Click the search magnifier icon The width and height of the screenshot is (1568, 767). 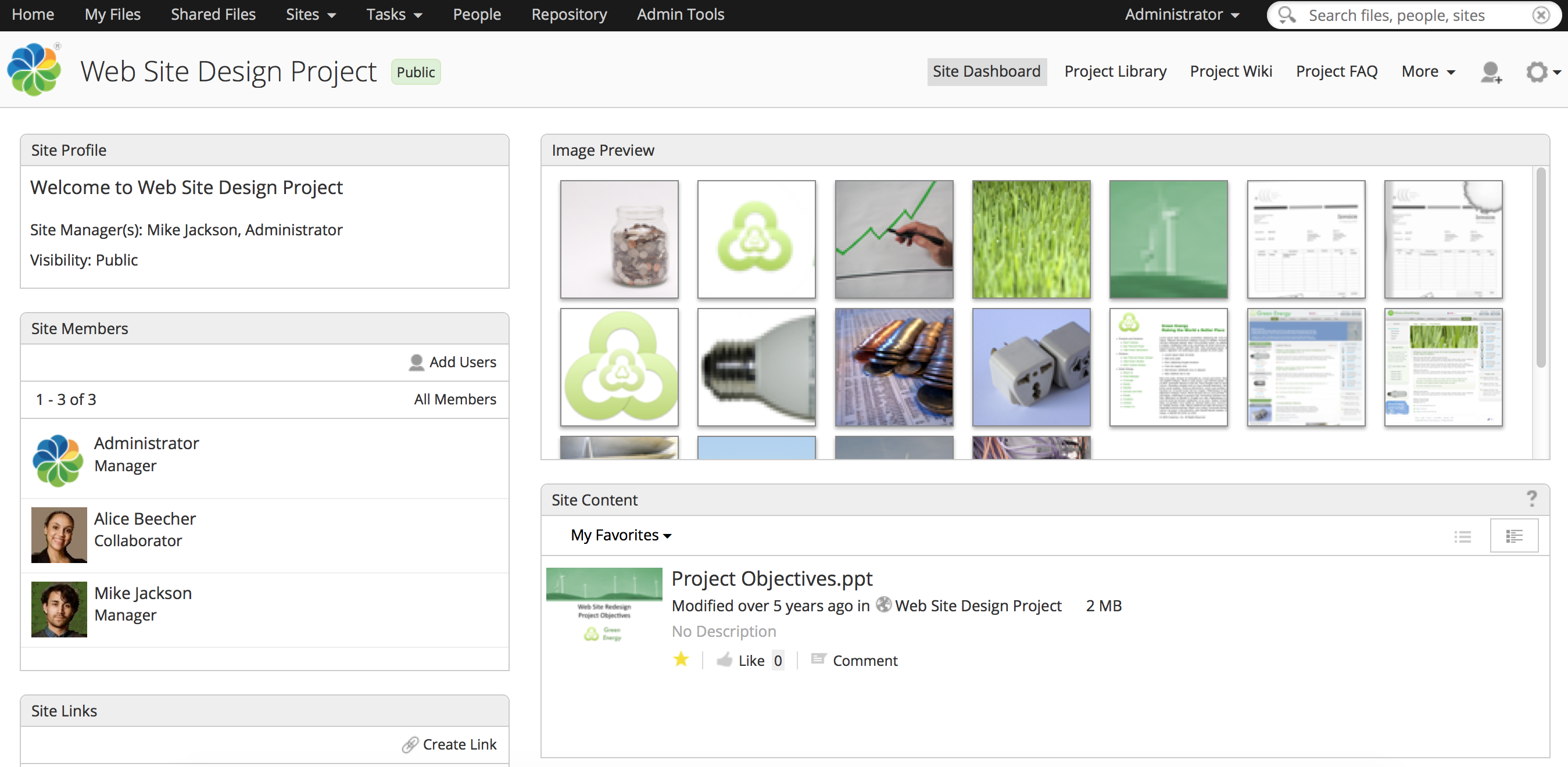[1286, 15]
